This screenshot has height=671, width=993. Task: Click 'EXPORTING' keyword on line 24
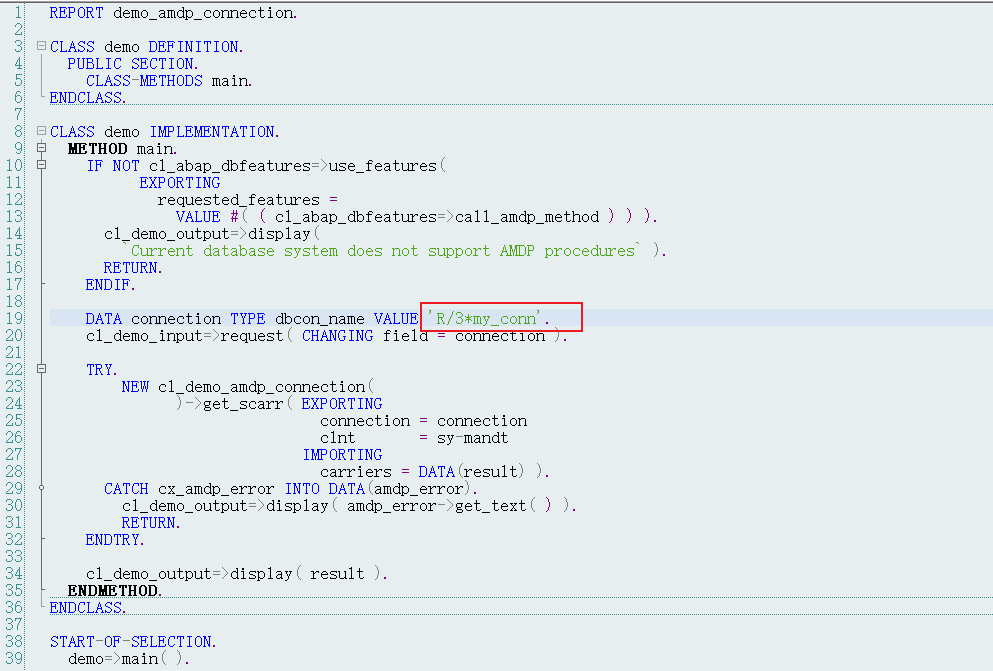coord(342,404)
